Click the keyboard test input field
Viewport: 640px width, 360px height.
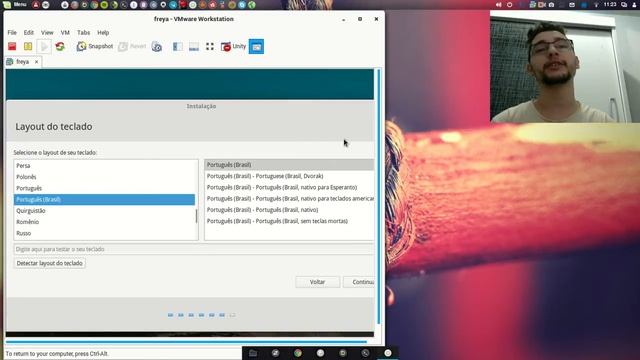pos(193,249)
